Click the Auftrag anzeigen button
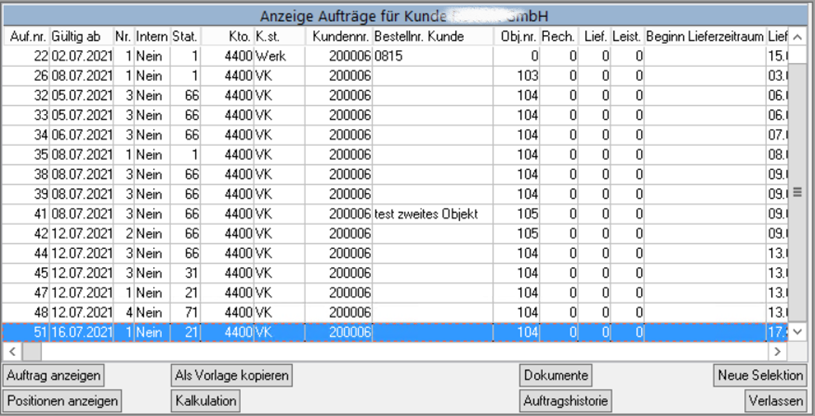This screenshot has height=416, width=815. pos(54,376)
